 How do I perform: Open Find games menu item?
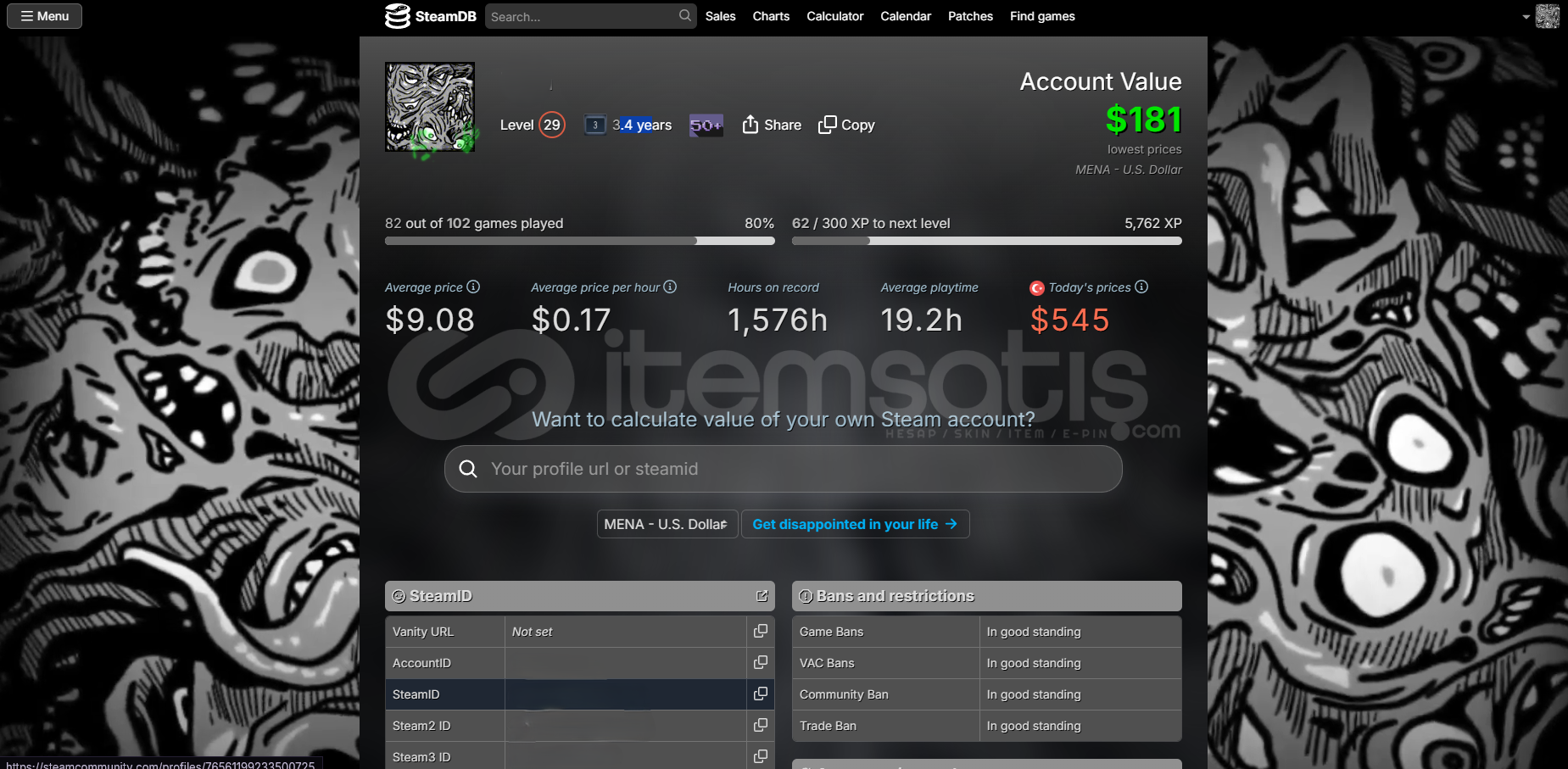[x=1042, y=16]
